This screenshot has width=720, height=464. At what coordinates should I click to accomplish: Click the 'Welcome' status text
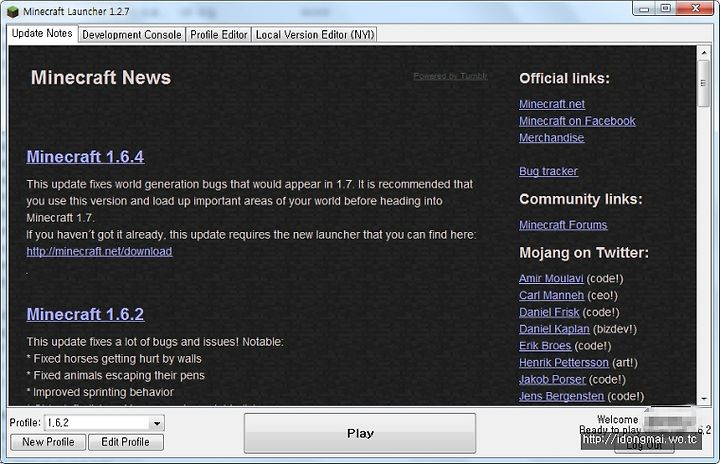pos(618,419)
